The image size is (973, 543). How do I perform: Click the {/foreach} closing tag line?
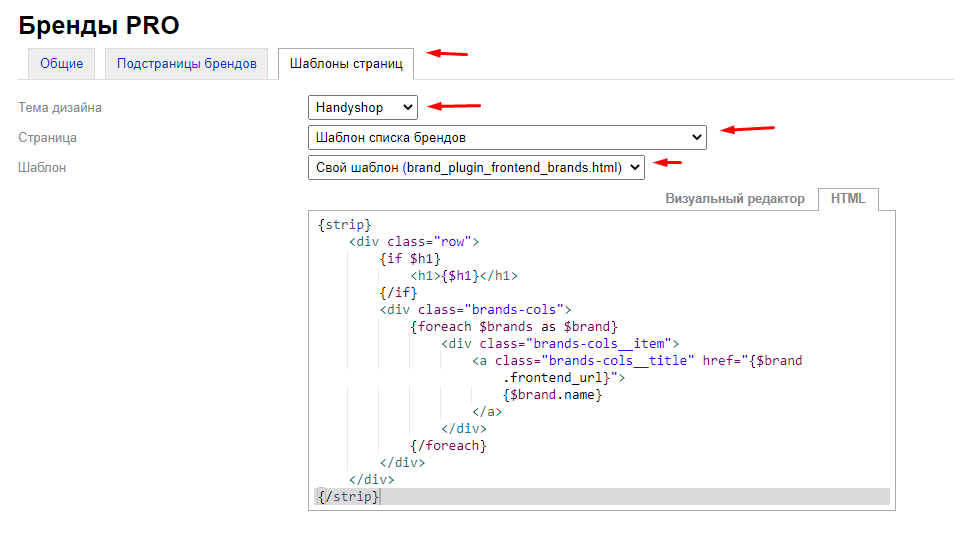(448, 445)
